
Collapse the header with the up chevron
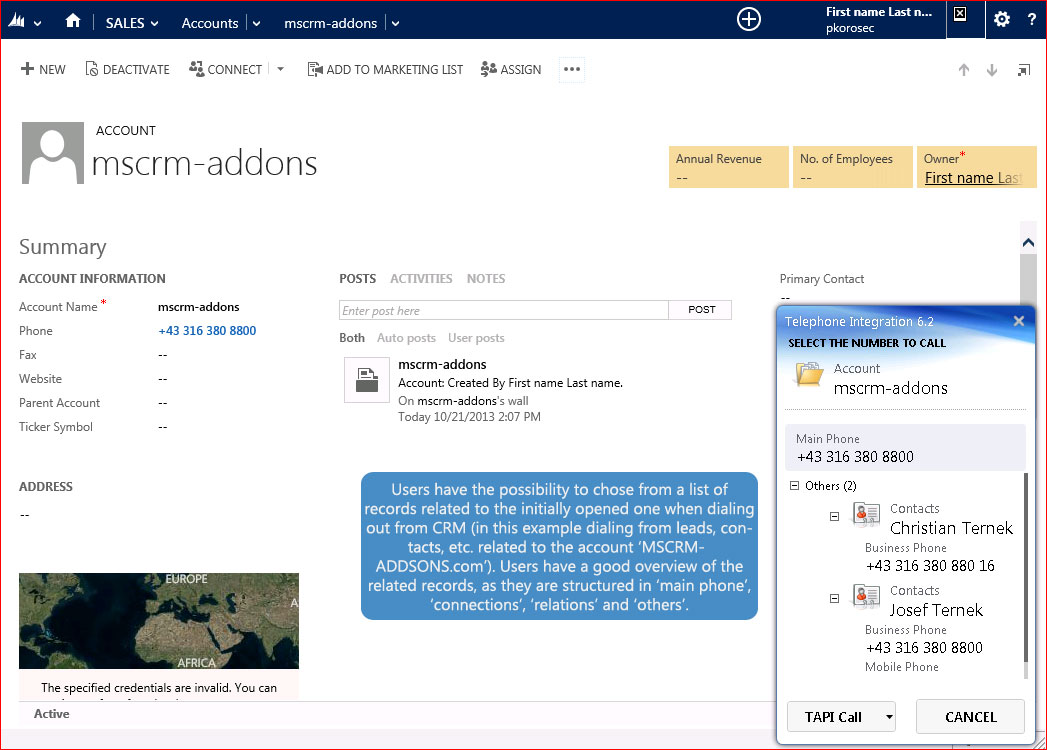1028,242
